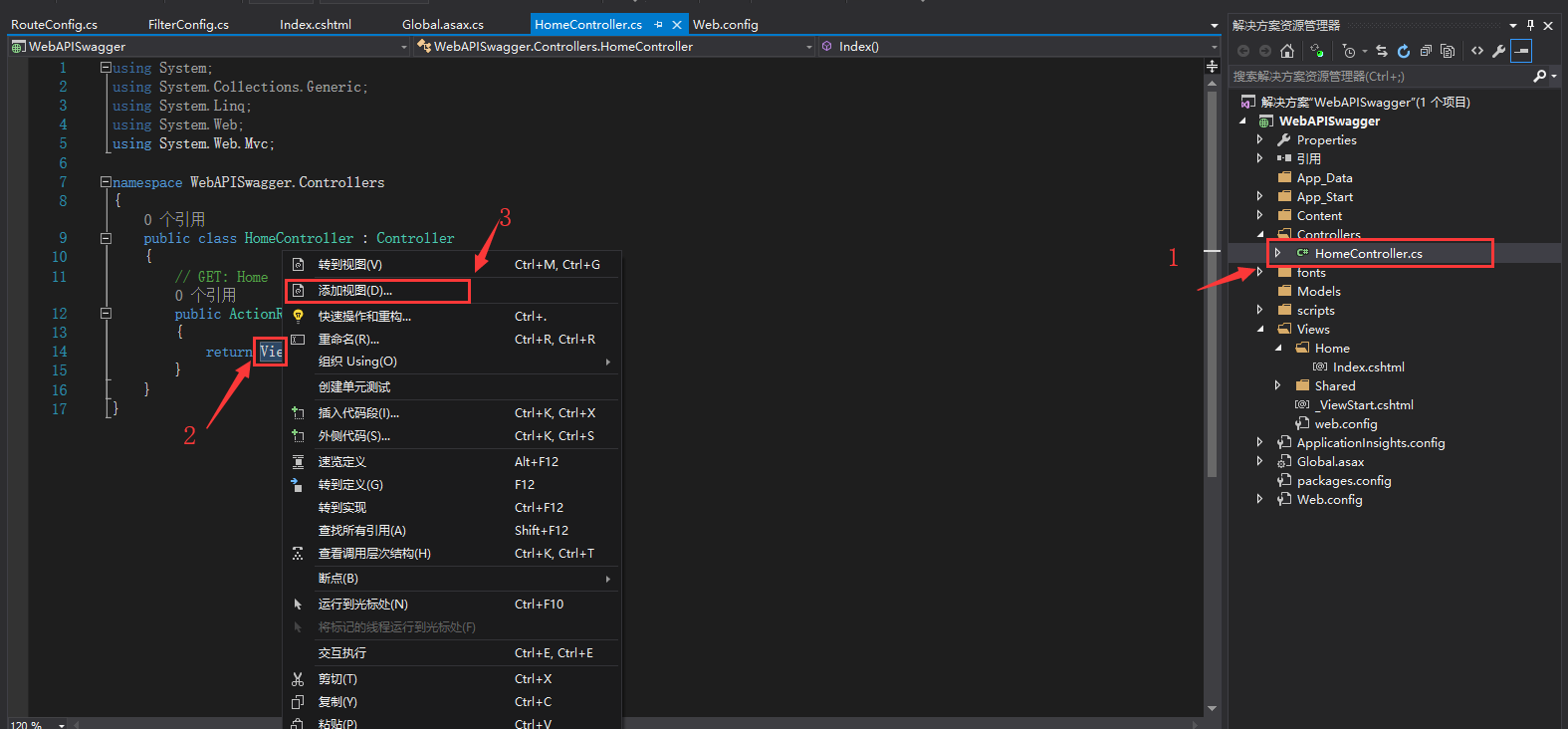
Task: Click the Go To Definition icon in menu
Action: (x=297, y=485)
